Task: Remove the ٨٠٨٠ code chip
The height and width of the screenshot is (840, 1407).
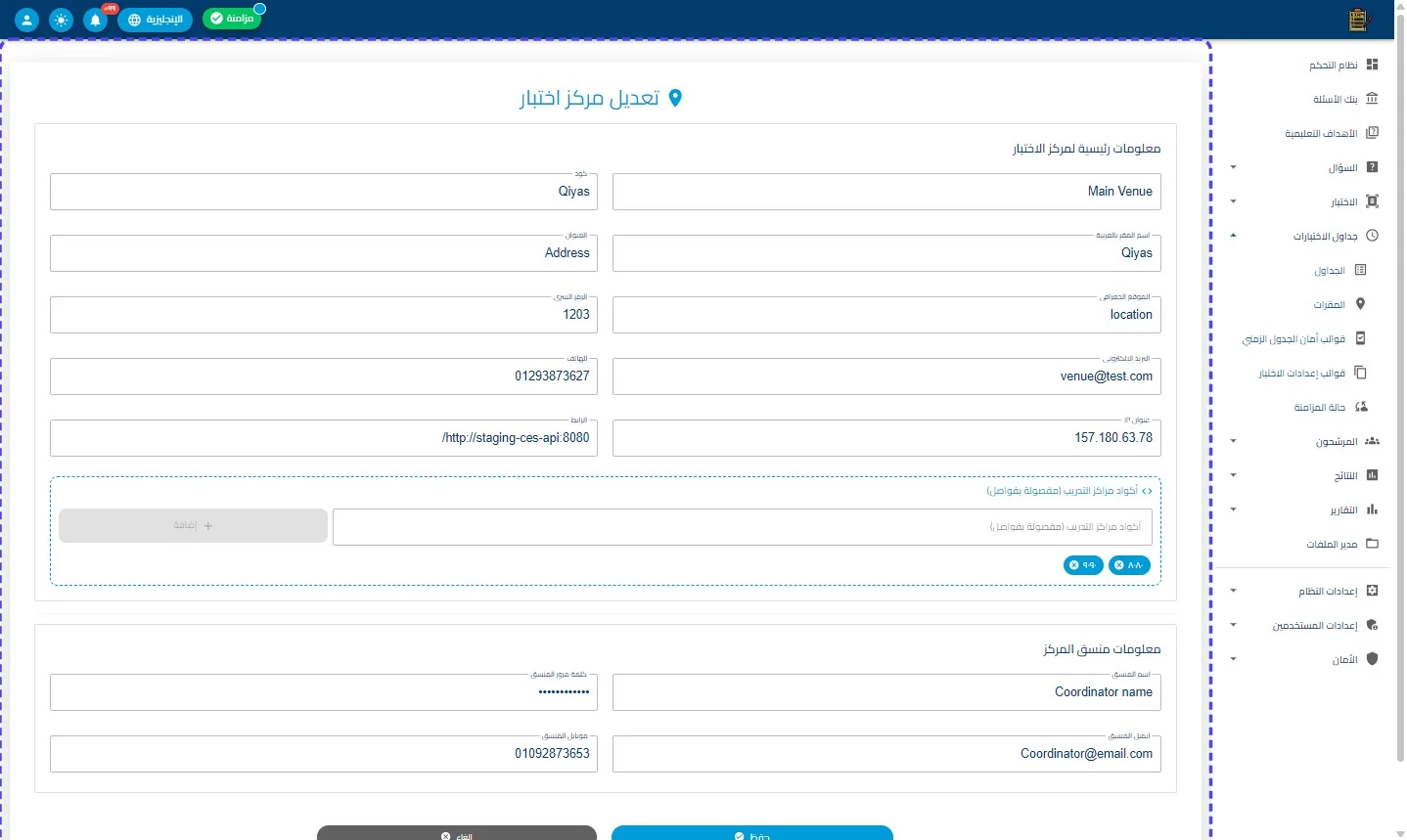Action: click(1119, 565)
